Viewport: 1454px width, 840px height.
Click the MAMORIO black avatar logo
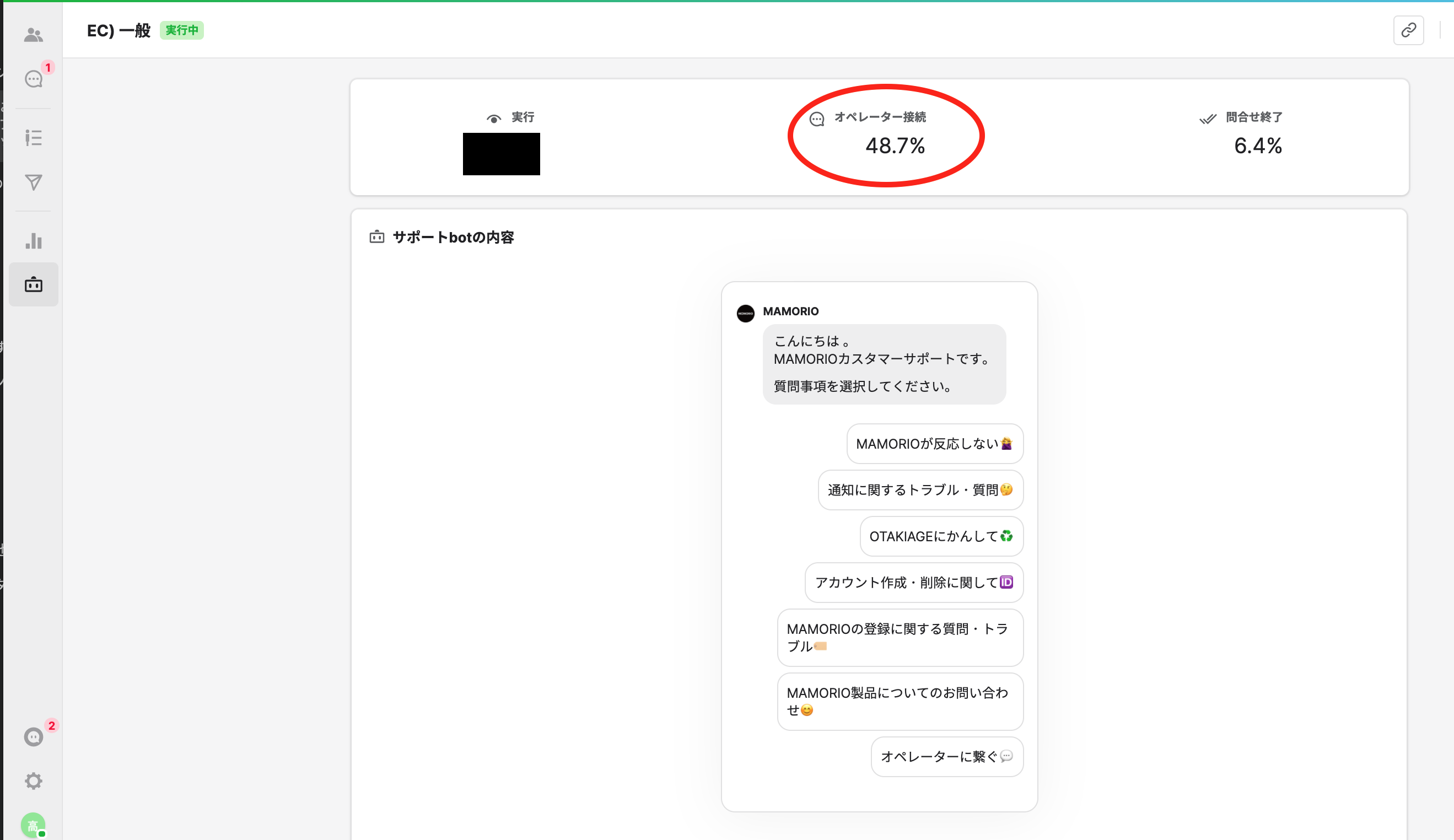coord(745,313)
